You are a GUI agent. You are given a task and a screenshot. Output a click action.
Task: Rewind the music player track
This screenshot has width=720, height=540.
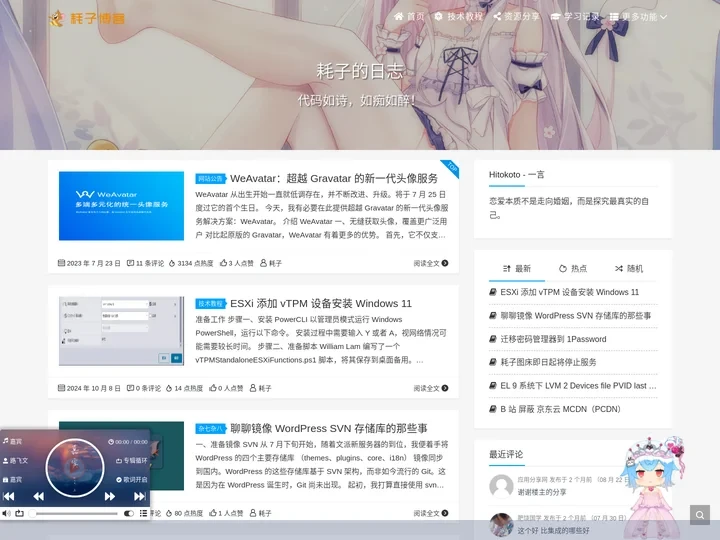(39, 496)
